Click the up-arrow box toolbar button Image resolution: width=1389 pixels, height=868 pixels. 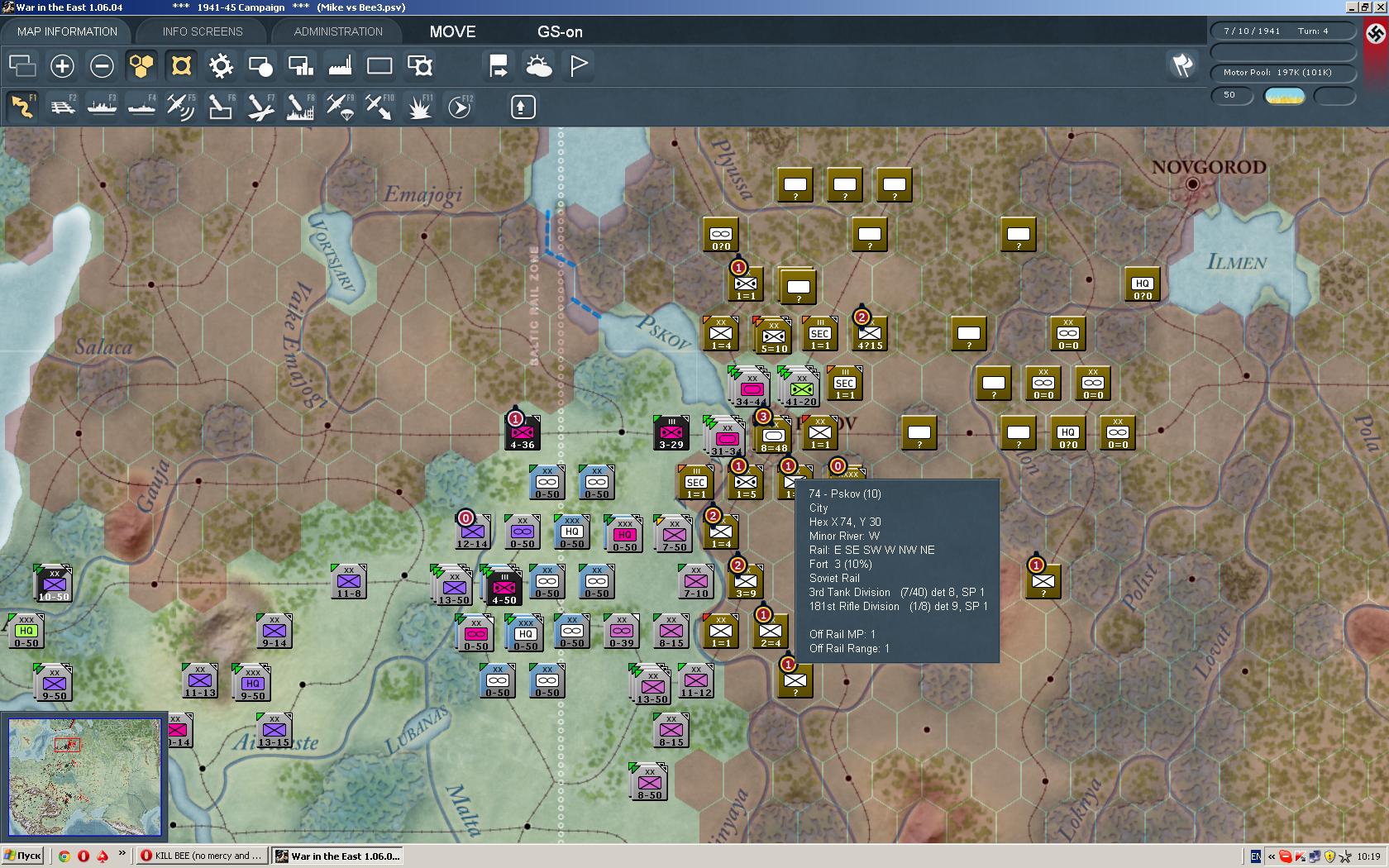pos(523,107)
